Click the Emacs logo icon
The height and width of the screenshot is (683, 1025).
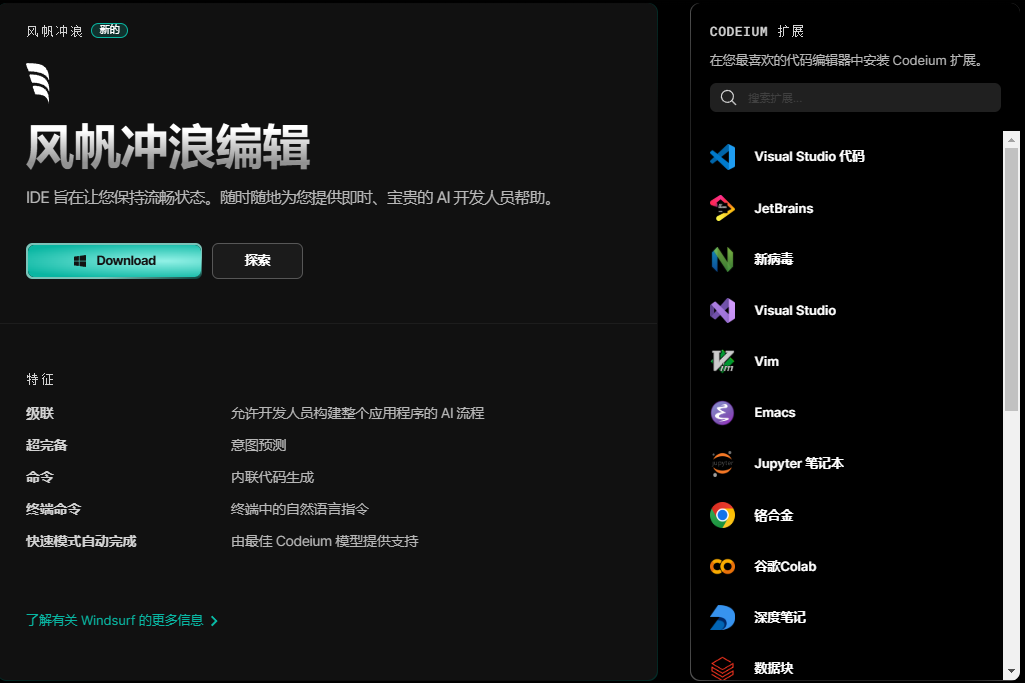722,413
